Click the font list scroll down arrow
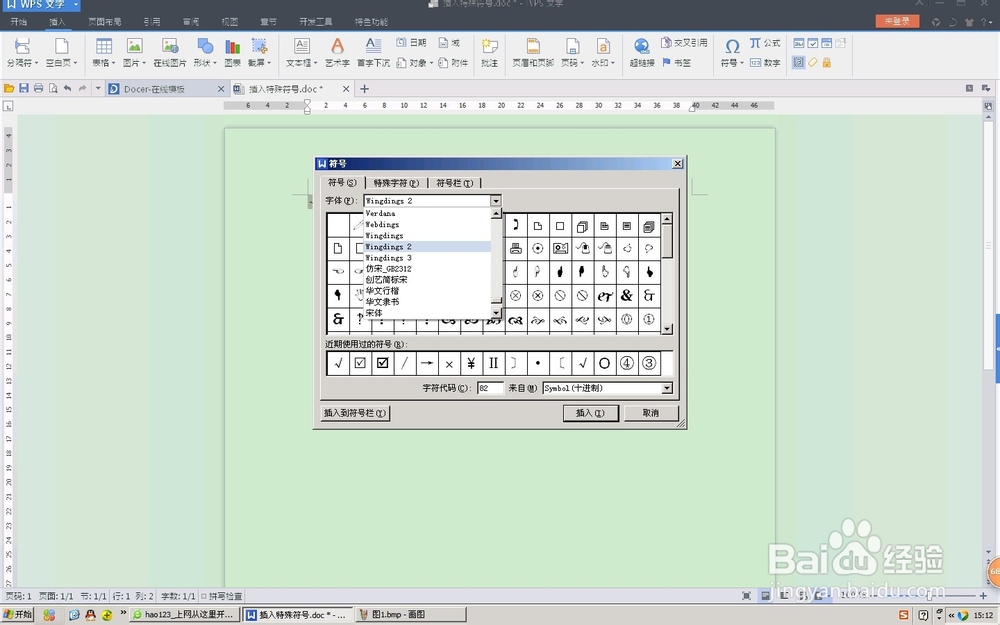Image resolution: width=1000 pixels, height=625 pixels. point(496,313)
